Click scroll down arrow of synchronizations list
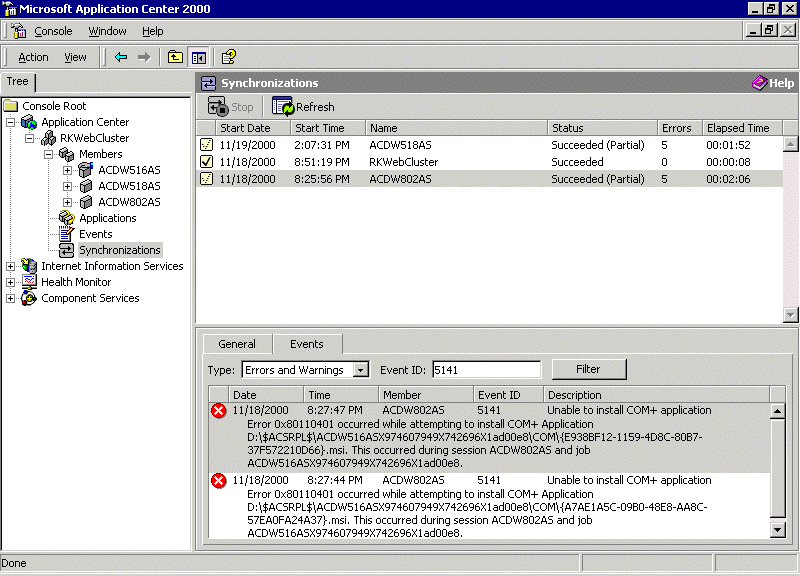This screenshot has height=576, width=800. 790,315
